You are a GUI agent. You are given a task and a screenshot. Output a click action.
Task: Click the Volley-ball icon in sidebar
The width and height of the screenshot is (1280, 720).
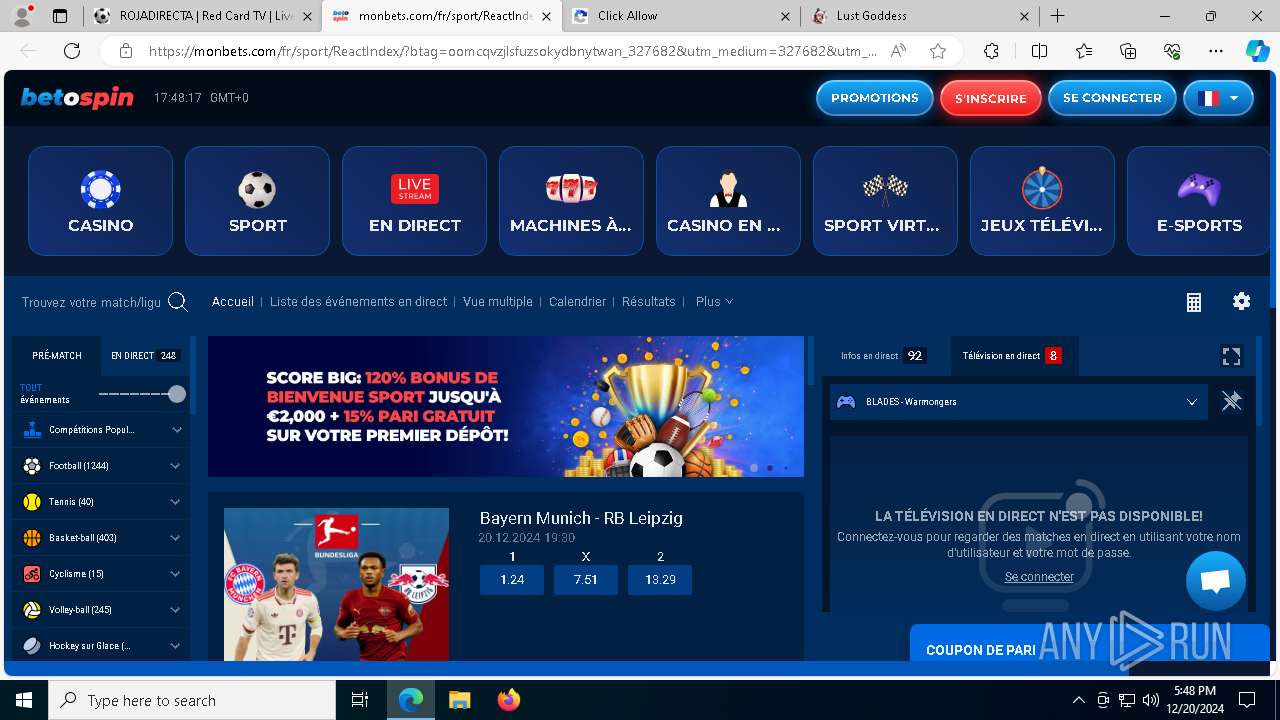coord(32,610)
